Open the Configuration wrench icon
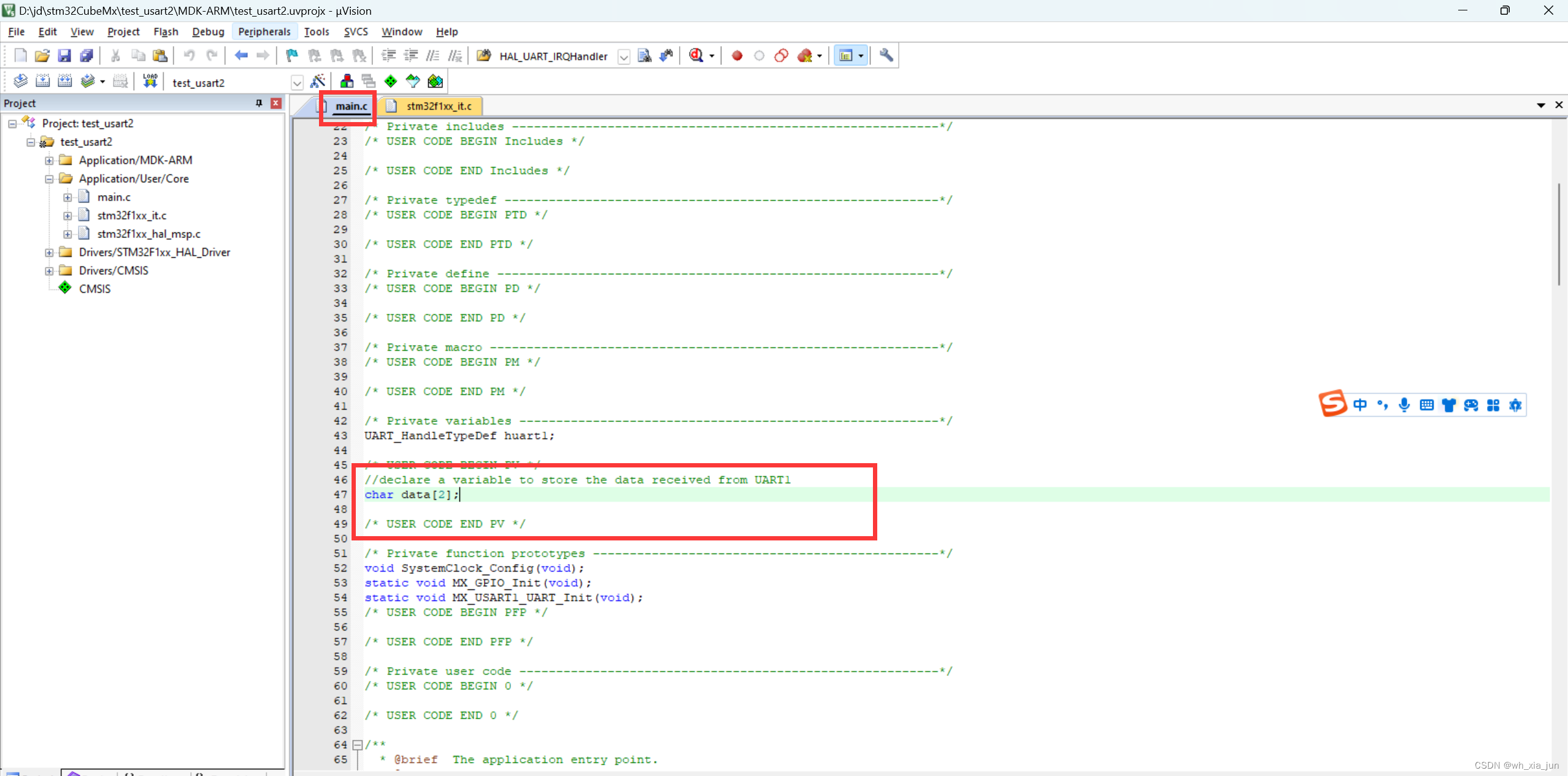 click(x=886, y=56)
